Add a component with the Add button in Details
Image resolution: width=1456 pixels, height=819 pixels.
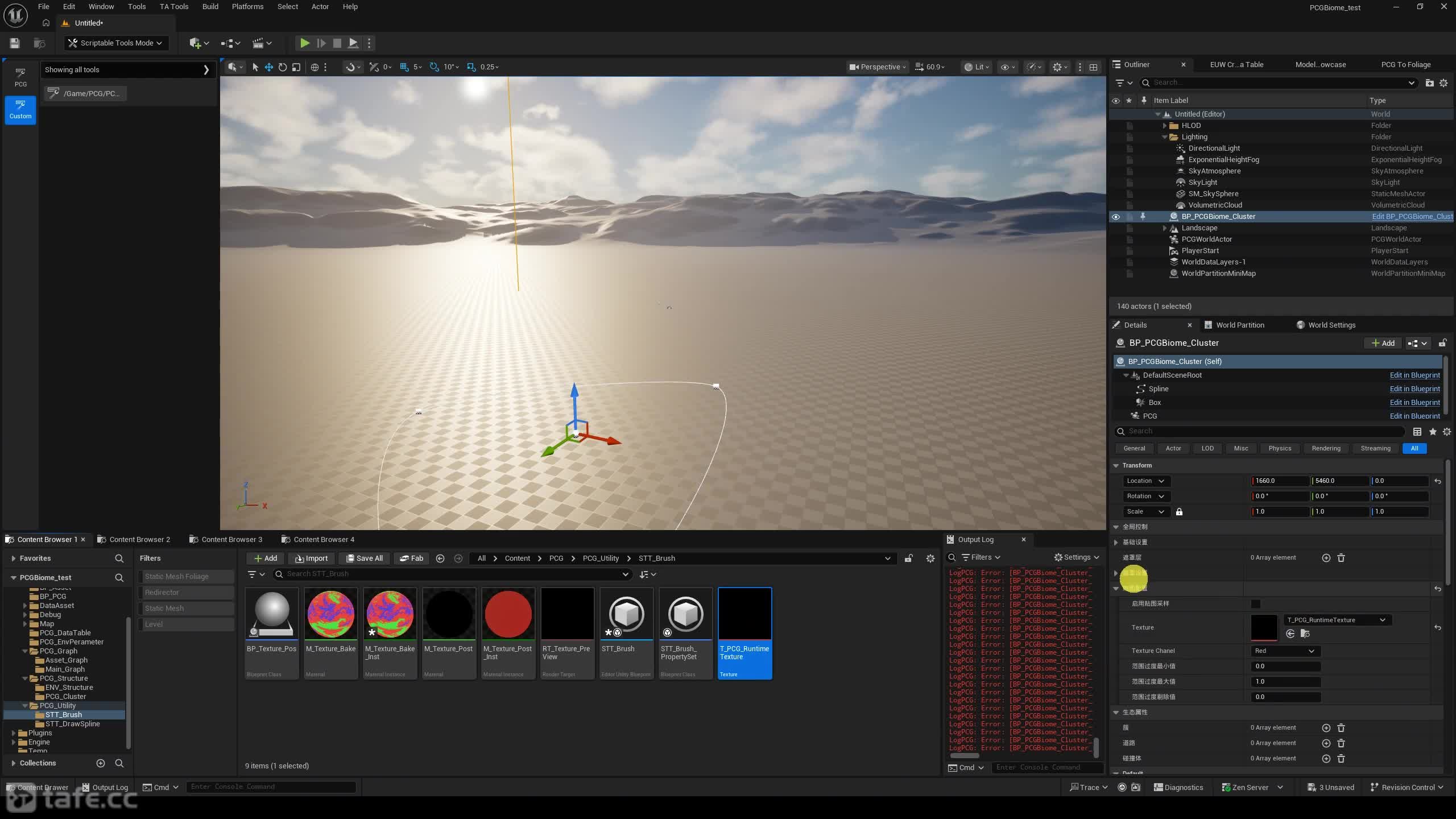1383,343
